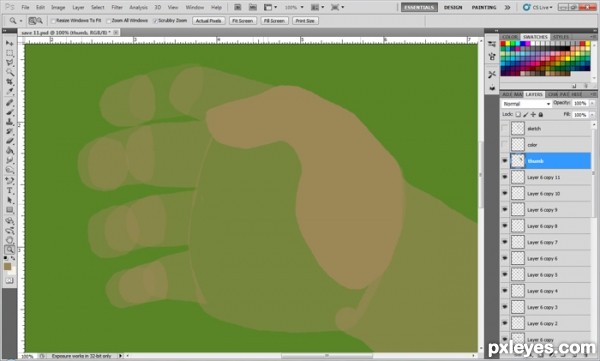Image resolution: width=600 pixels, height=361 pixels.
Task: Select the Crop tool
Action: click(x=10, y=82)
